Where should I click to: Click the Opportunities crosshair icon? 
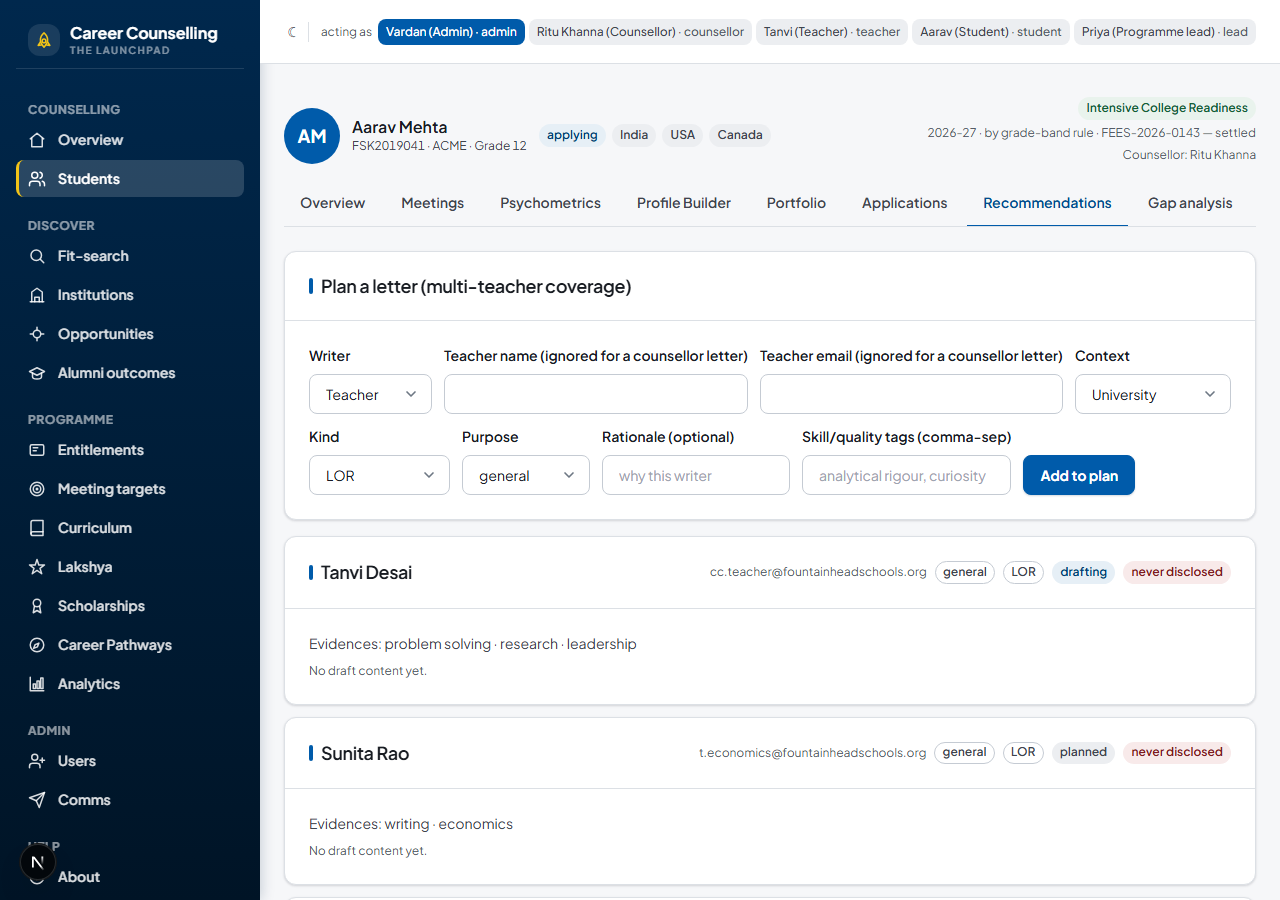click(37, 334)
